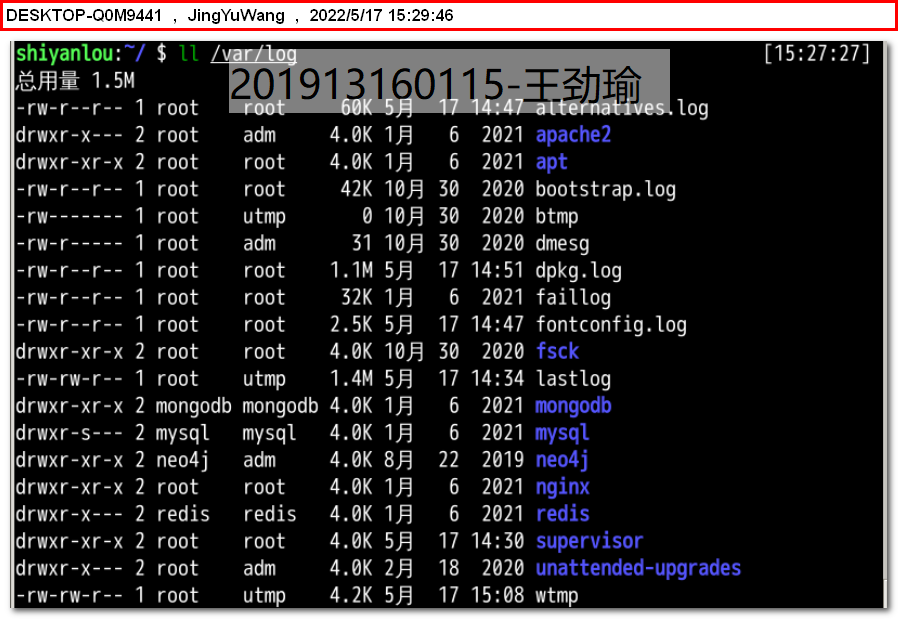Open the apt directory entry
Viewport: 898px width, 619px height.
551,162
